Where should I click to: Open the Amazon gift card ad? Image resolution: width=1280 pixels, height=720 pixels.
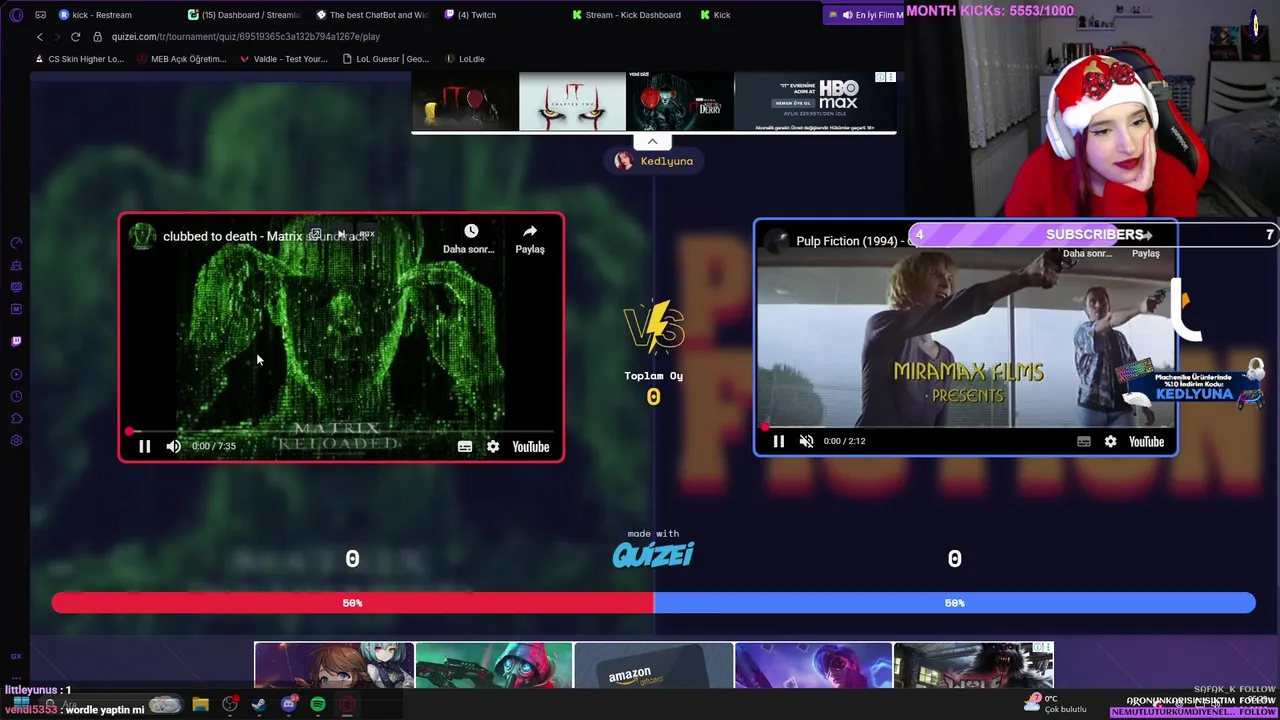654,666
